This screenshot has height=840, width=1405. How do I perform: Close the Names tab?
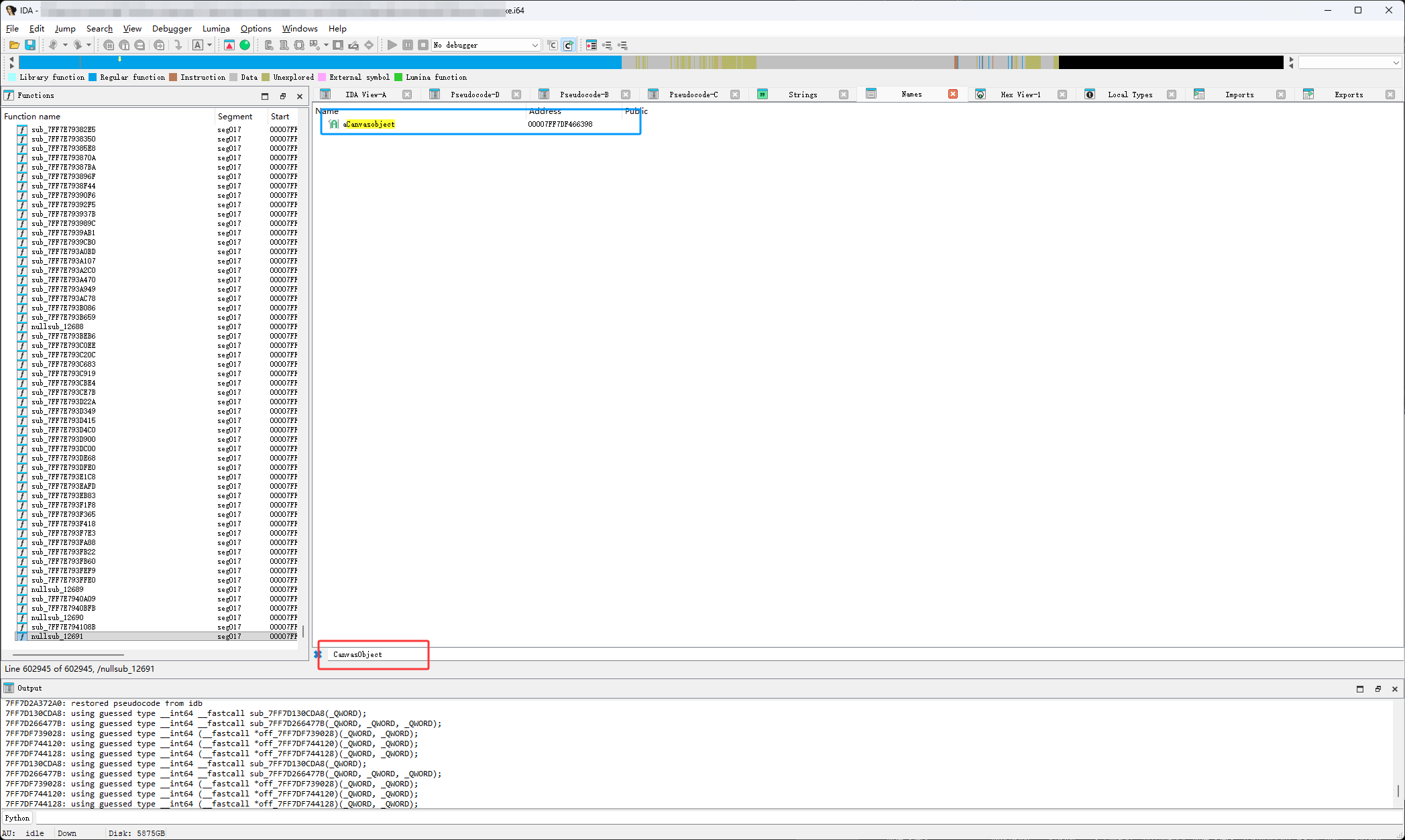tap(952, 94)
